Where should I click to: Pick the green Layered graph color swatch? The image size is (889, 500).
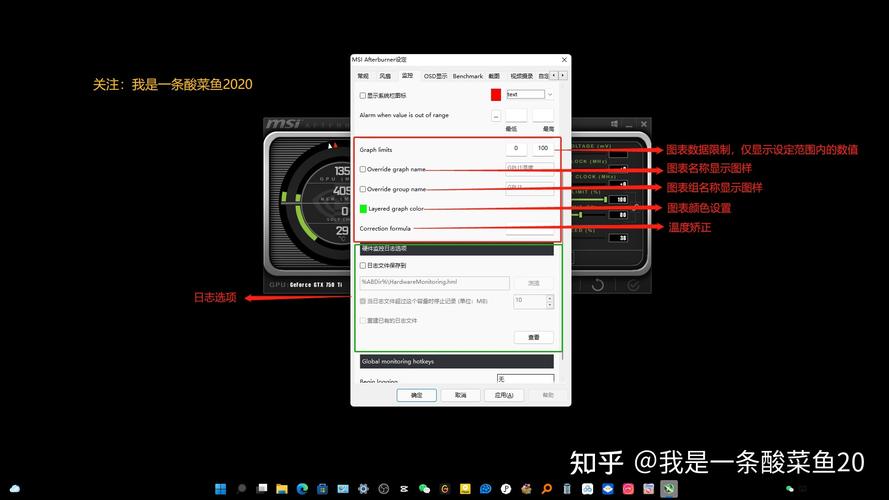coord(363,209)
